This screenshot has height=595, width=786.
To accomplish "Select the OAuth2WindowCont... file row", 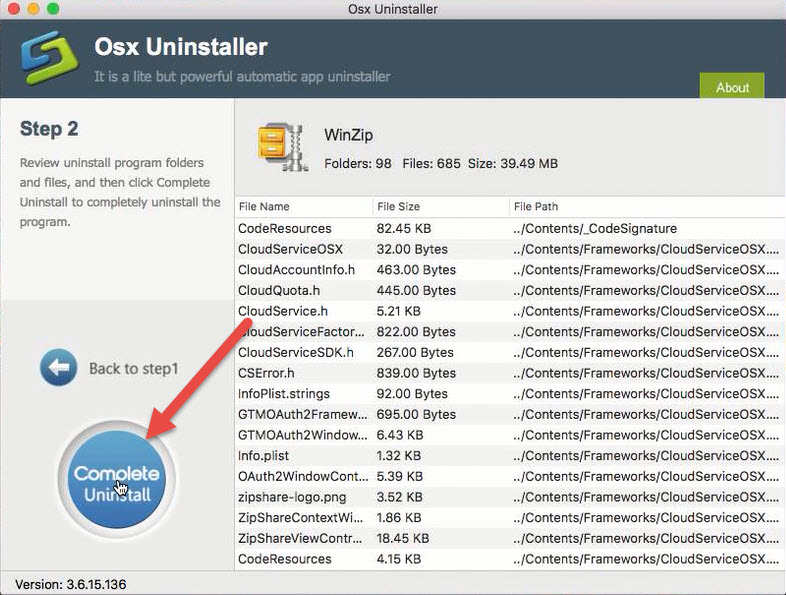I will pos(510,476).
